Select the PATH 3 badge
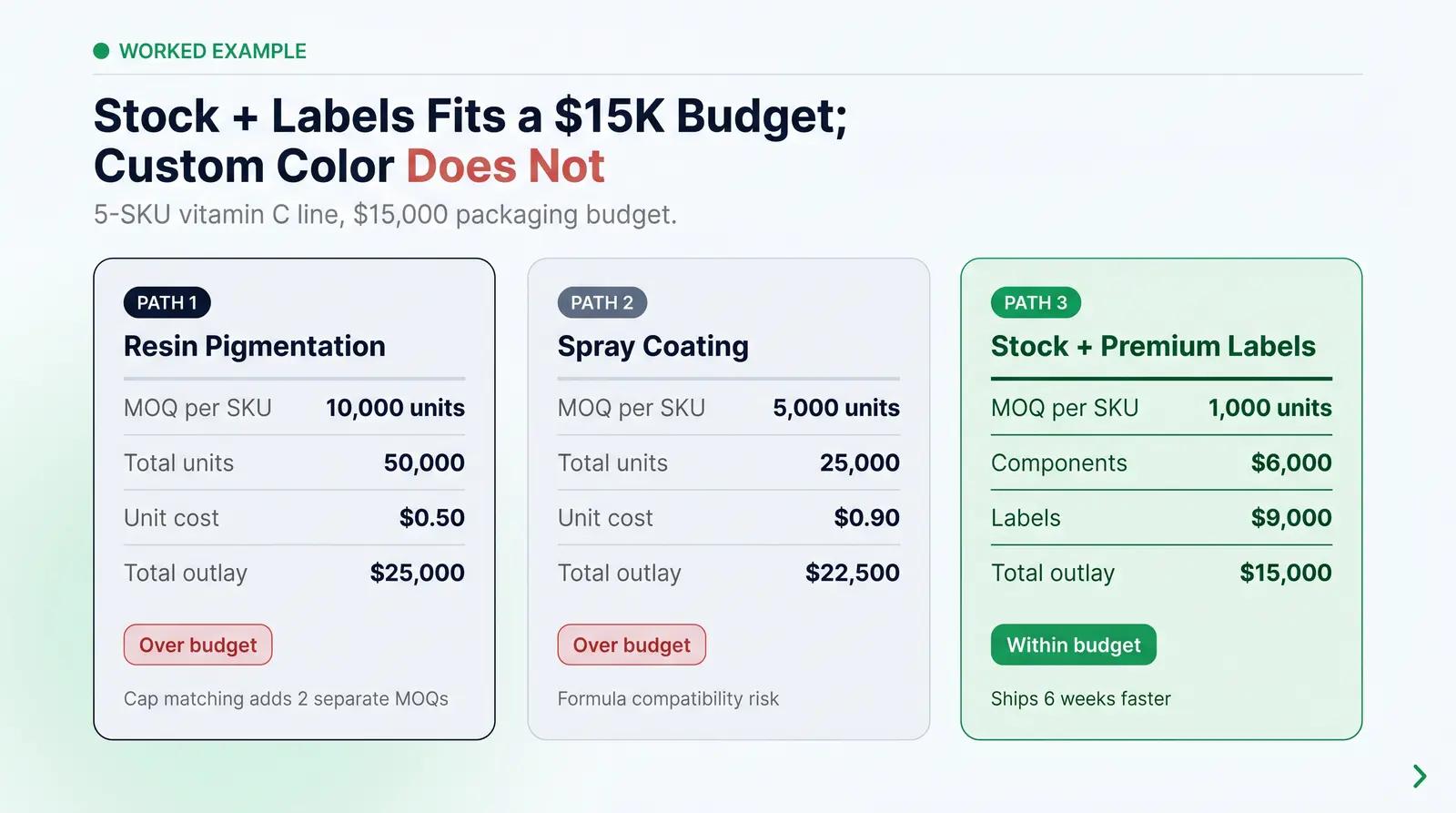This screenshot has height=813, width=1456. pos(1036,302)
